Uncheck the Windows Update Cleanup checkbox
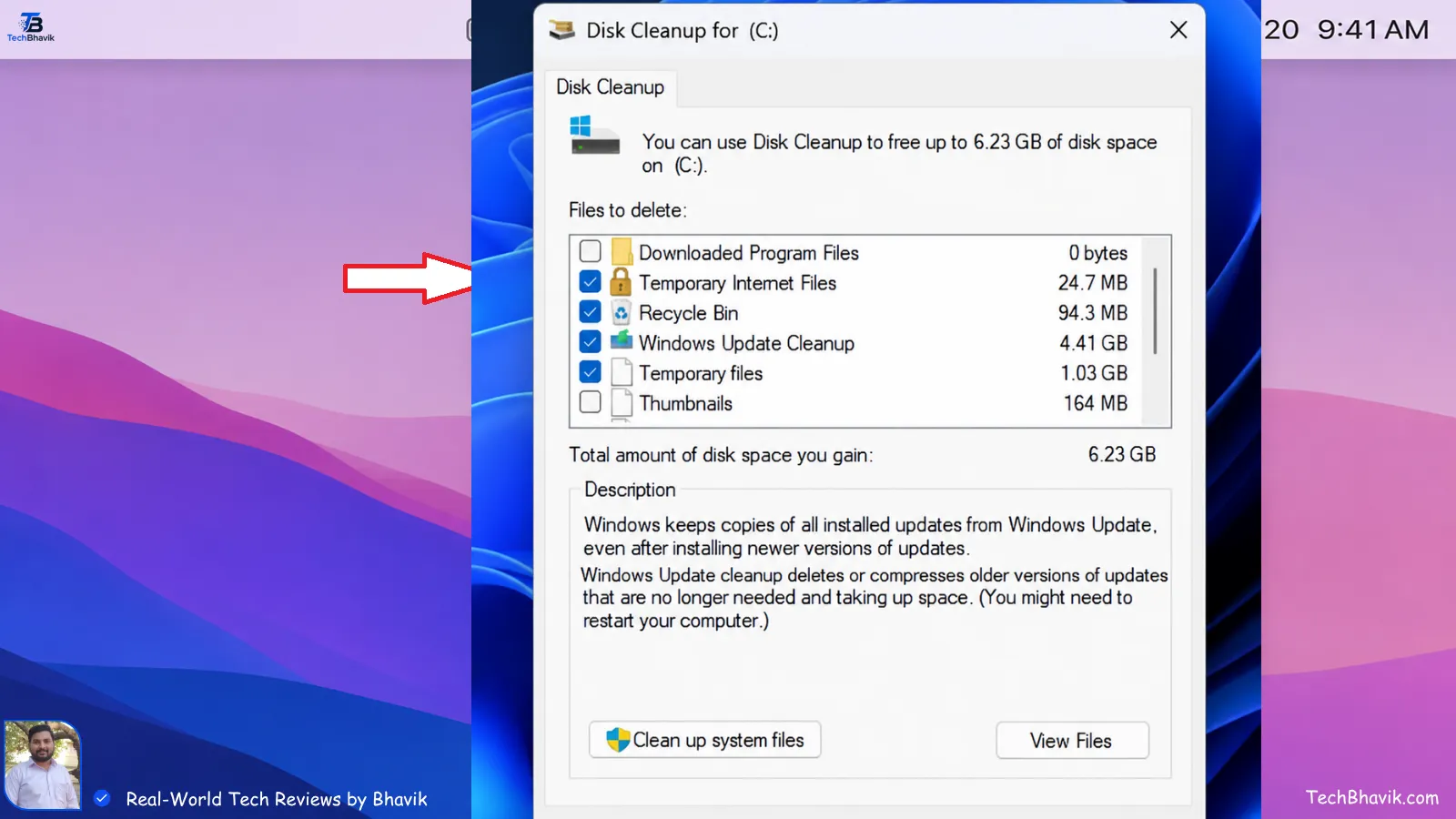Image resolution: width=1456 pixels, height=819 pixels. pyautogui.click(x=590, y=342)
